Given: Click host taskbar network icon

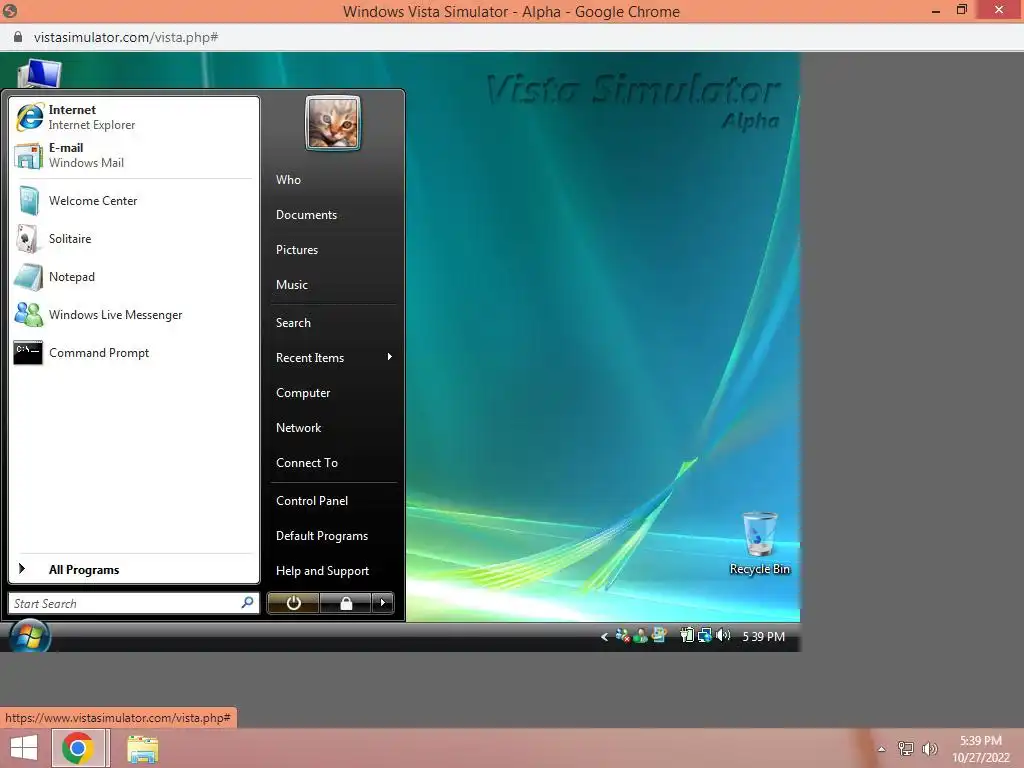Looking at the screenshot, I should (906, 748).
